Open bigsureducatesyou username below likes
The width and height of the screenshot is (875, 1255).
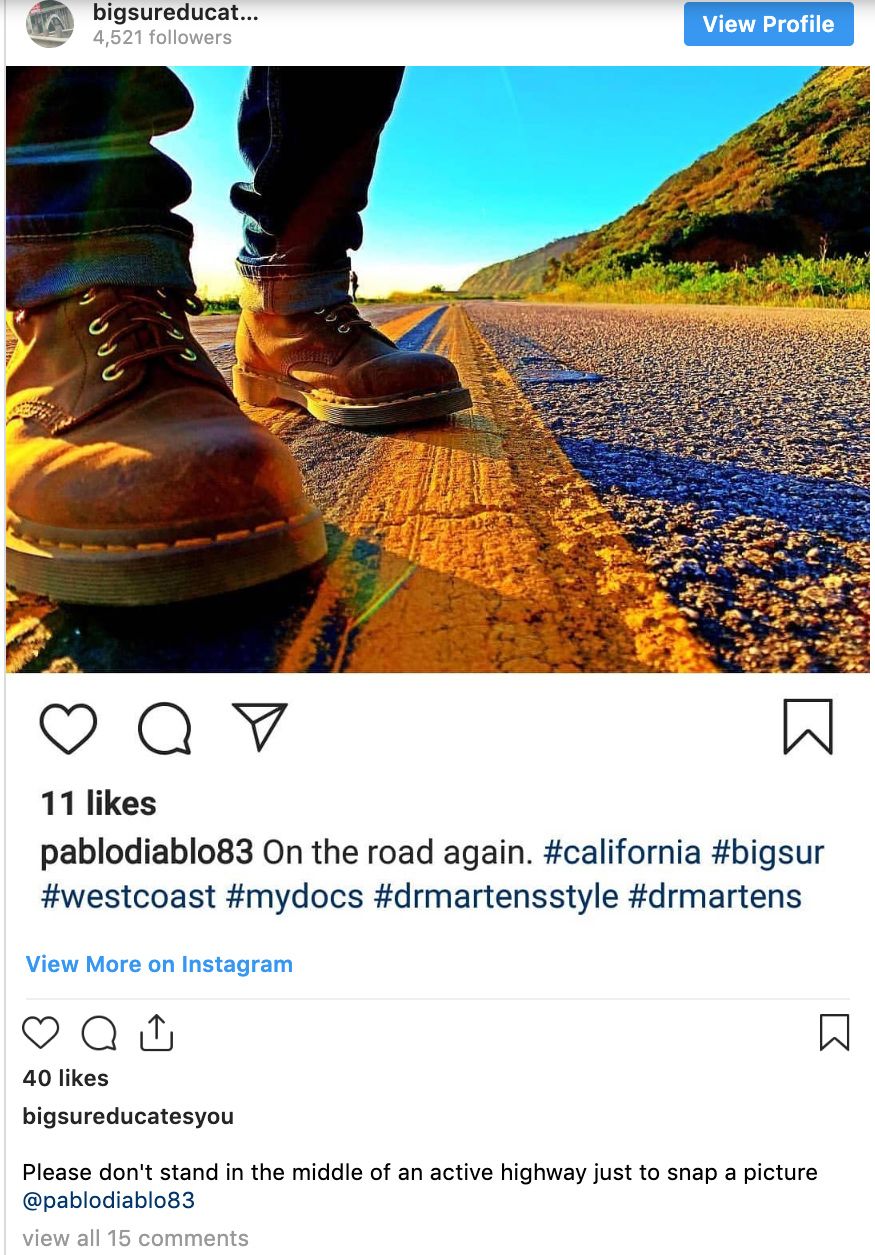click(x=128, y=1116)
